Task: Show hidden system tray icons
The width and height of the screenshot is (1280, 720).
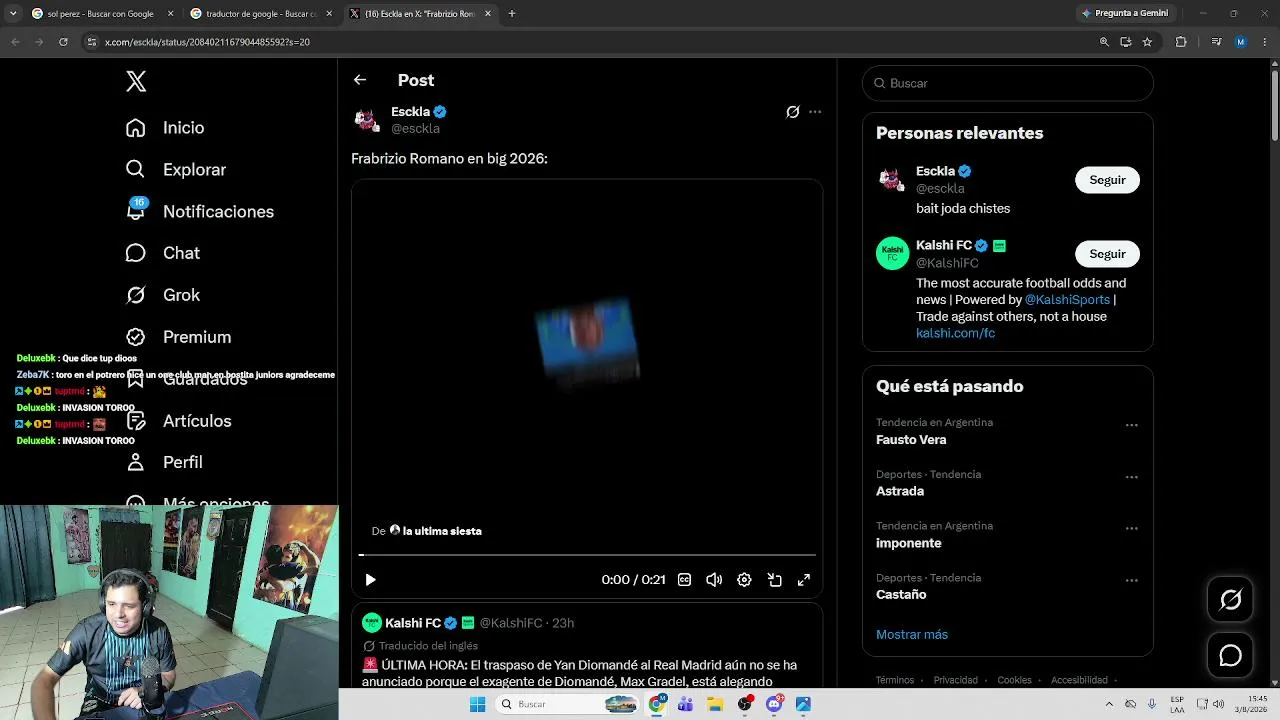Action: click(1108, 704)
